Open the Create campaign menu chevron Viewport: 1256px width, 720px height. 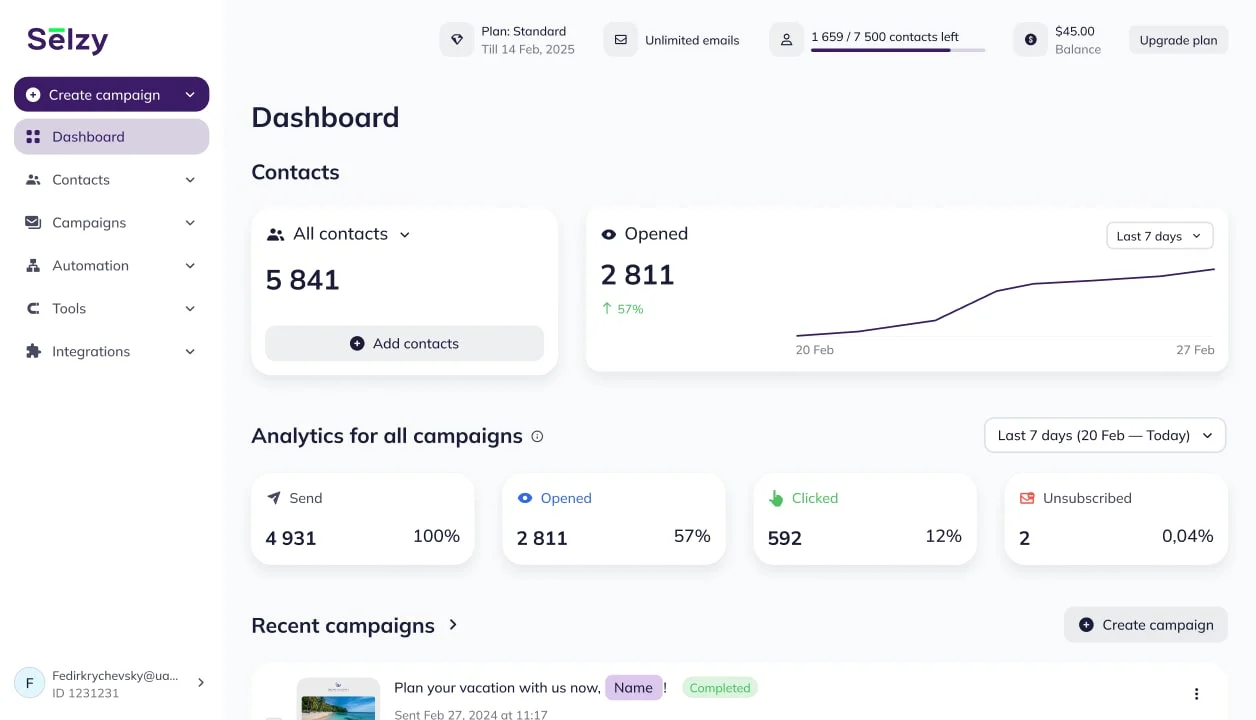[190, 94]
